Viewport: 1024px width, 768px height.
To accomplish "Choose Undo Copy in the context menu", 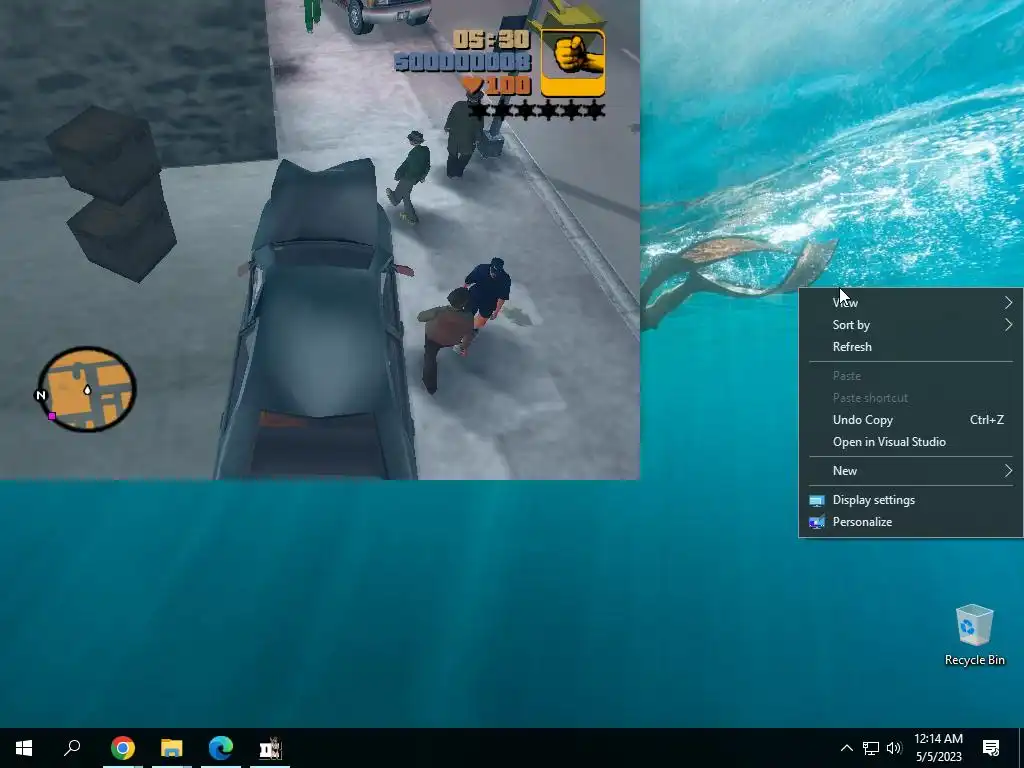I will [x=911, y=420].
